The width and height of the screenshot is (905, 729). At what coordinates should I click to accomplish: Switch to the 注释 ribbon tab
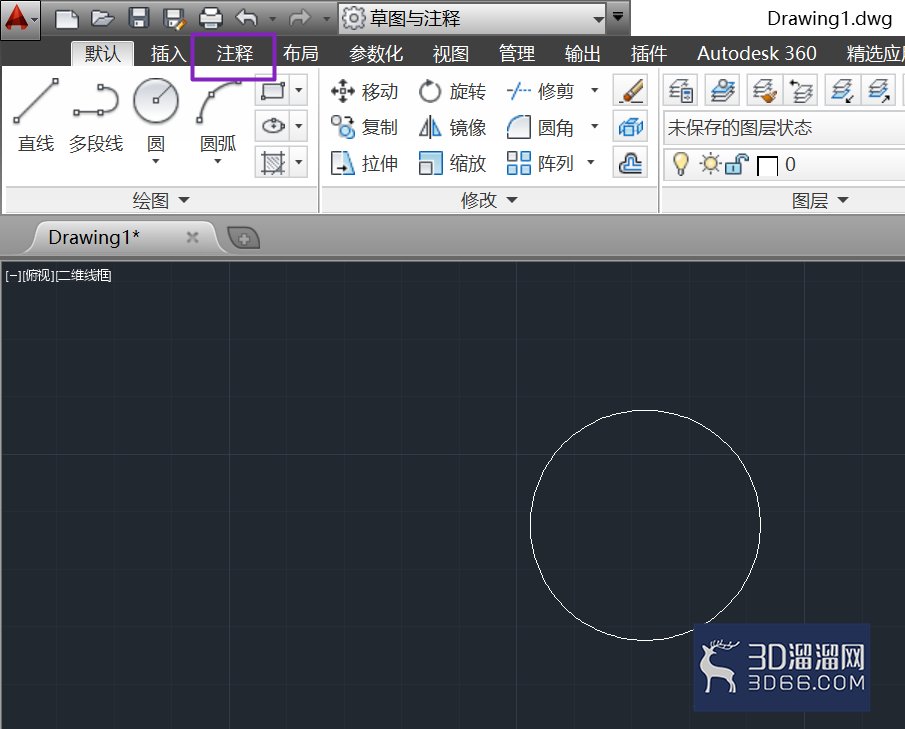(234, 54)
